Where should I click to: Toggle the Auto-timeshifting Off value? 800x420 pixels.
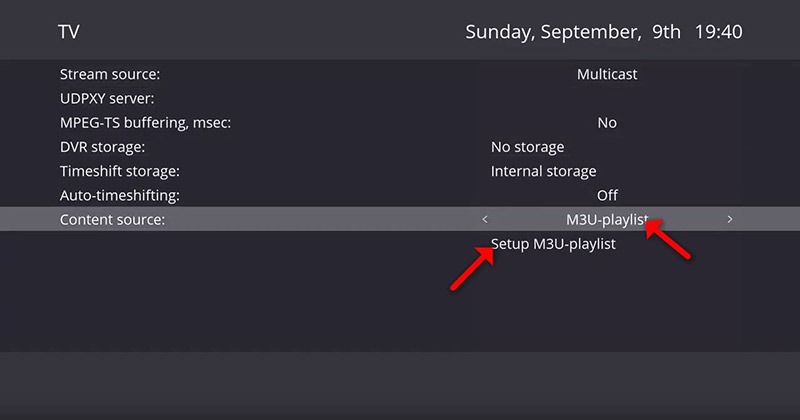pos(607,195)
